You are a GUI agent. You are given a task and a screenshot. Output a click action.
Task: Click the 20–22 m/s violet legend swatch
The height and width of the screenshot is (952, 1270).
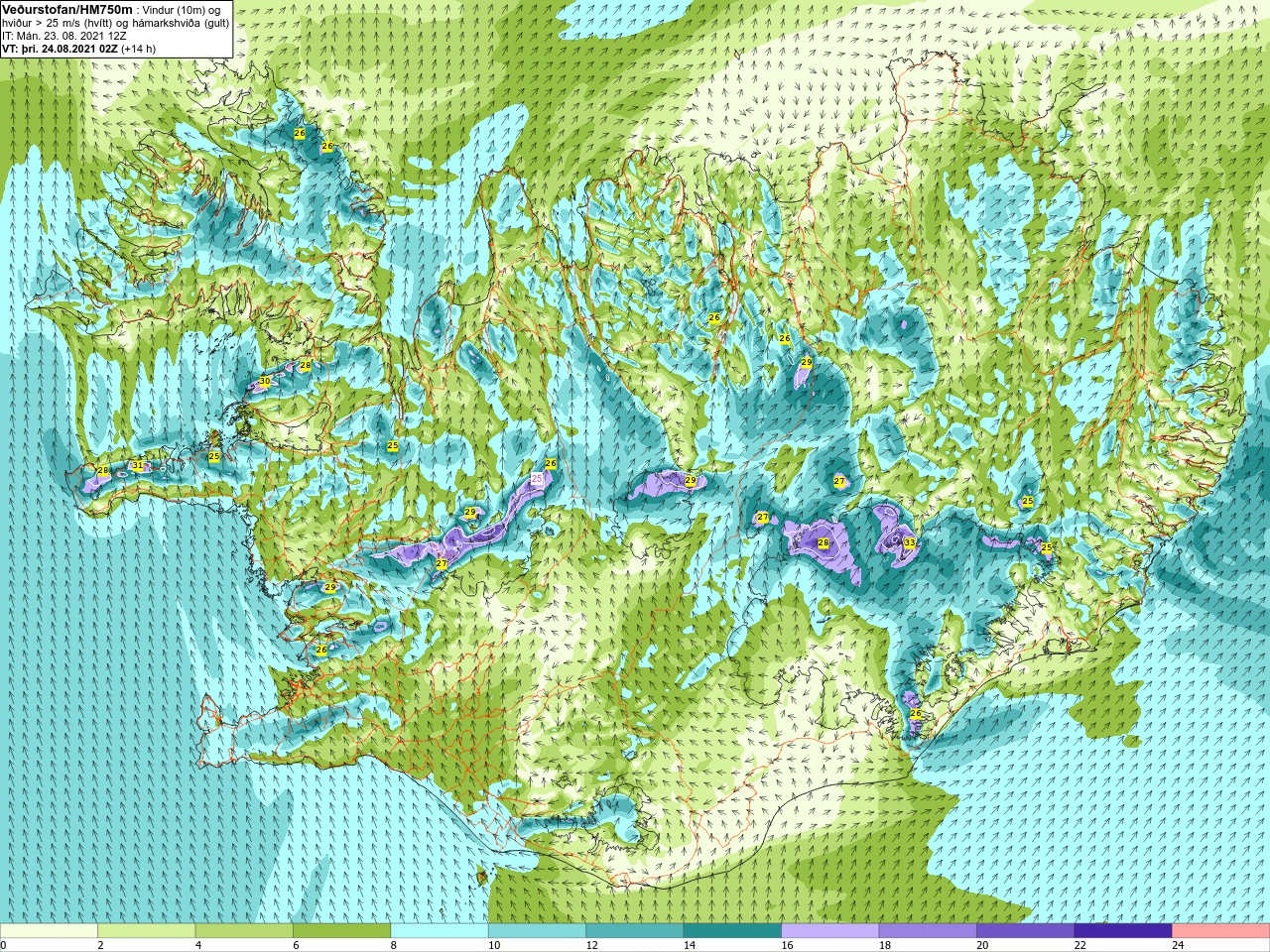(x=1026, y=931)
